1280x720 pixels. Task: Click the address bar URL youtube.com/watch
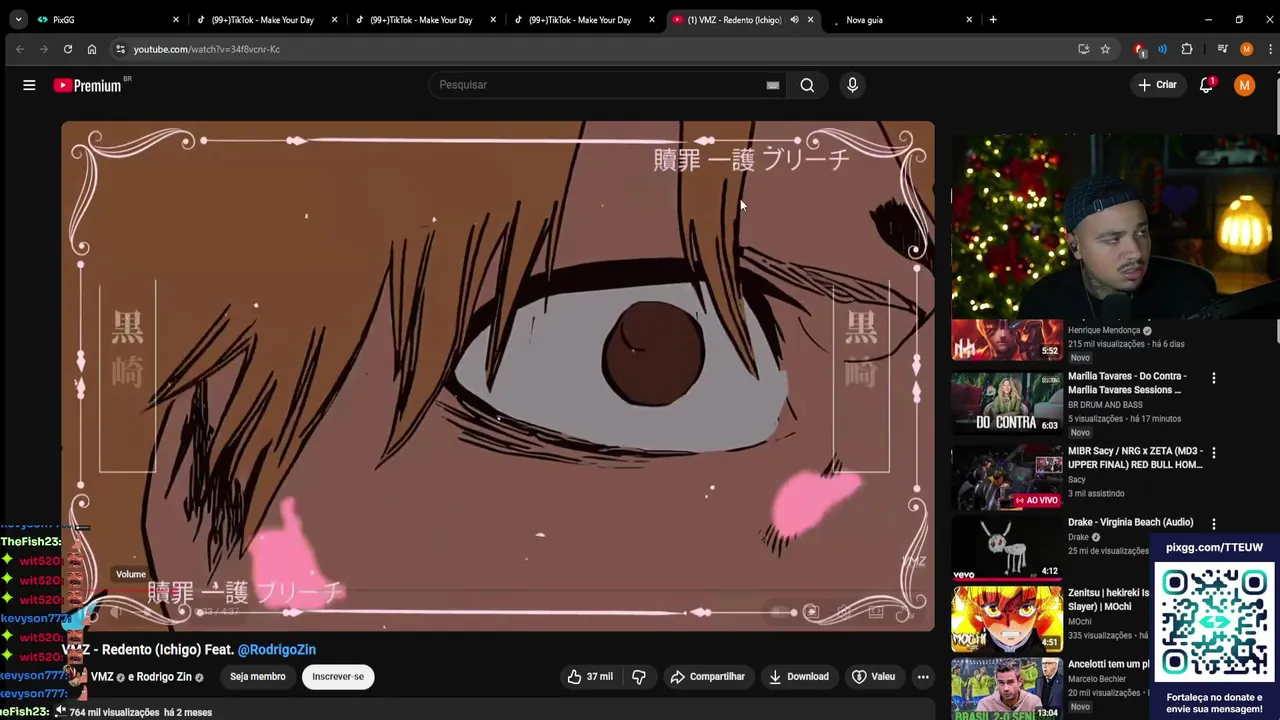[x=207, y=49]
